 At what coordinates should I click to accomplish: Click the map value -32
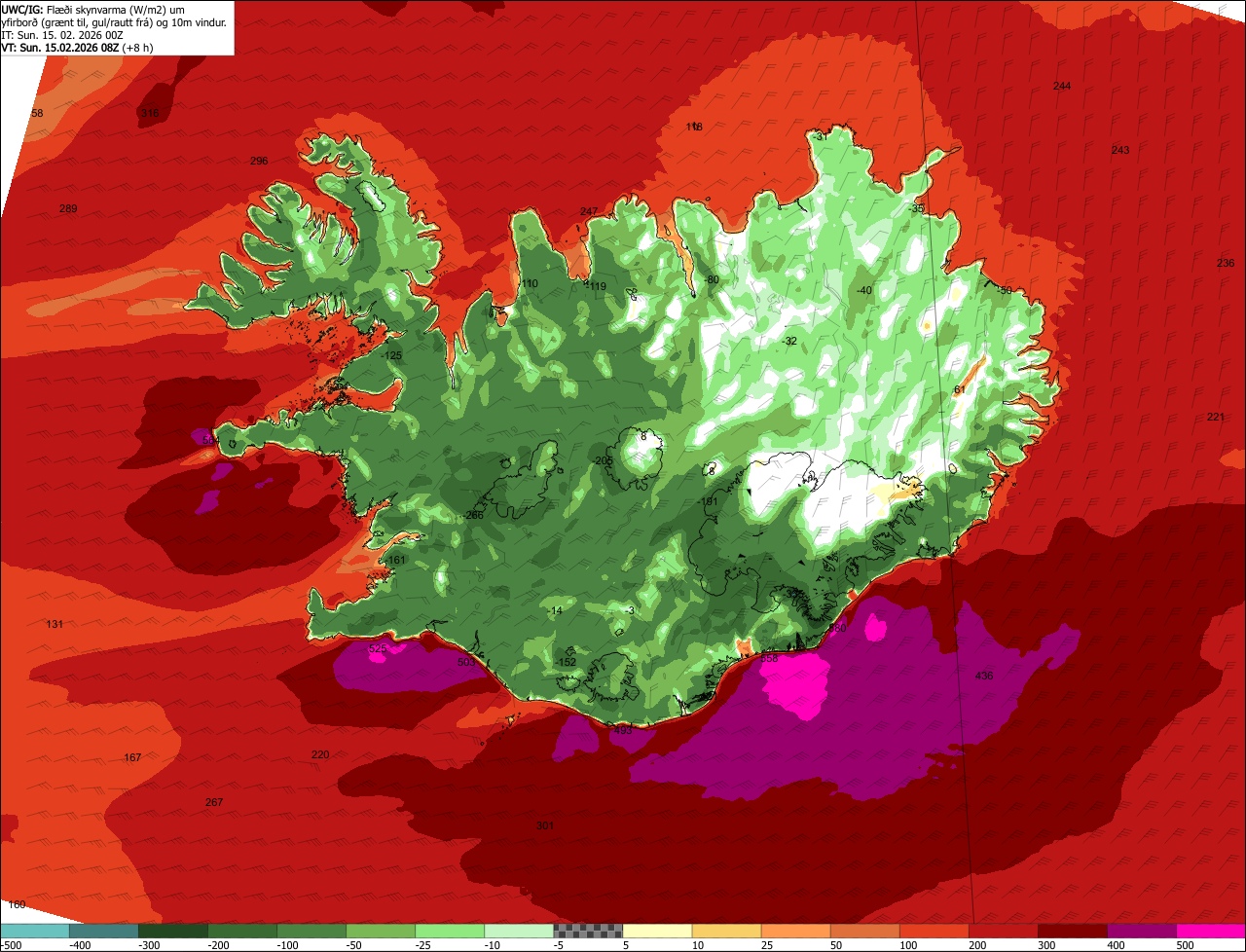[x=789, y=341]
